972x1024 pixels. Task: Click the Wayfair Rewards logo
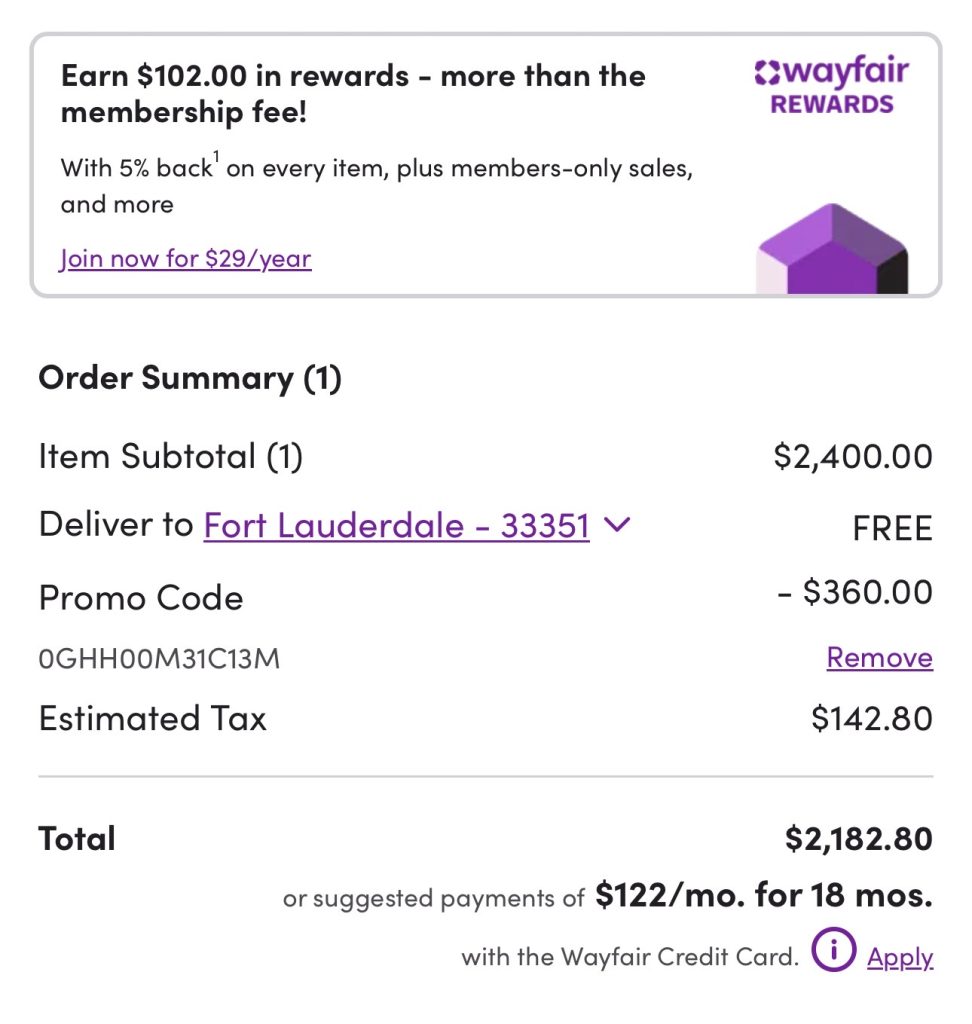pyautogui.click(x=831, y=87)
